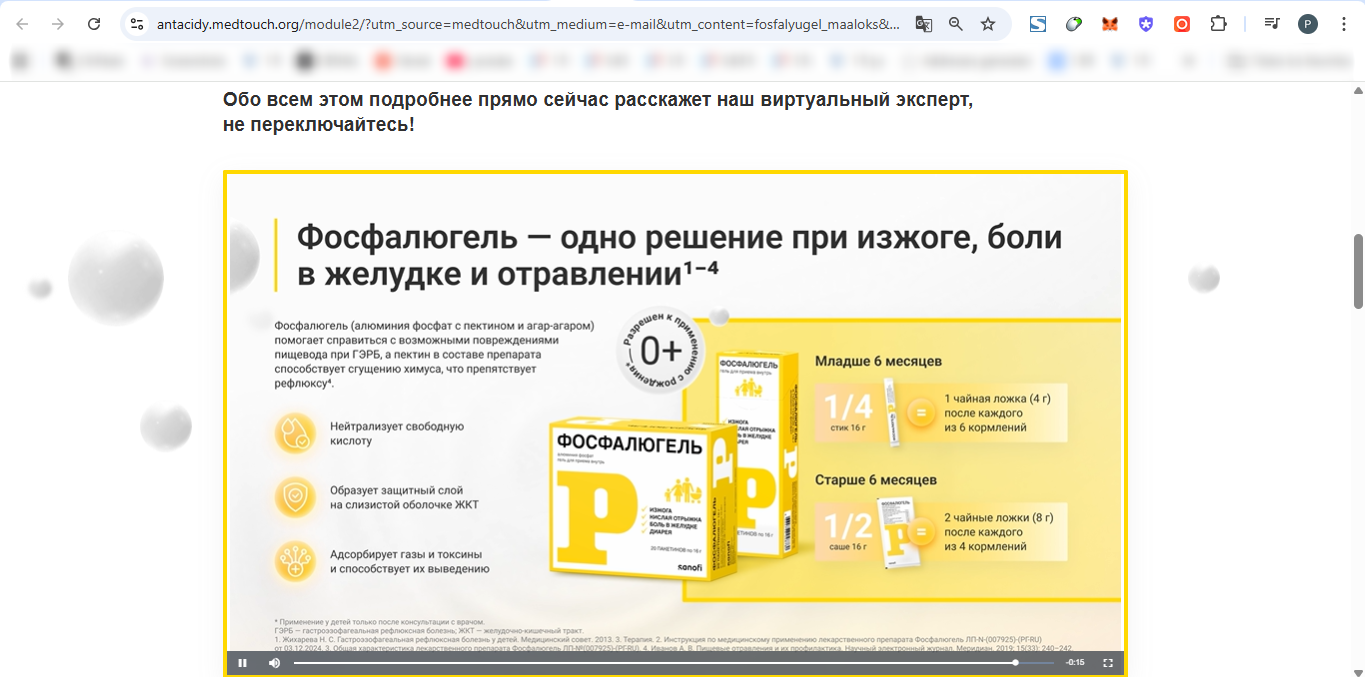1365x677 pixels.
Task: Click the droplet icon beside 'Нейтрализует свободную кислоту'
Action: 295,433
